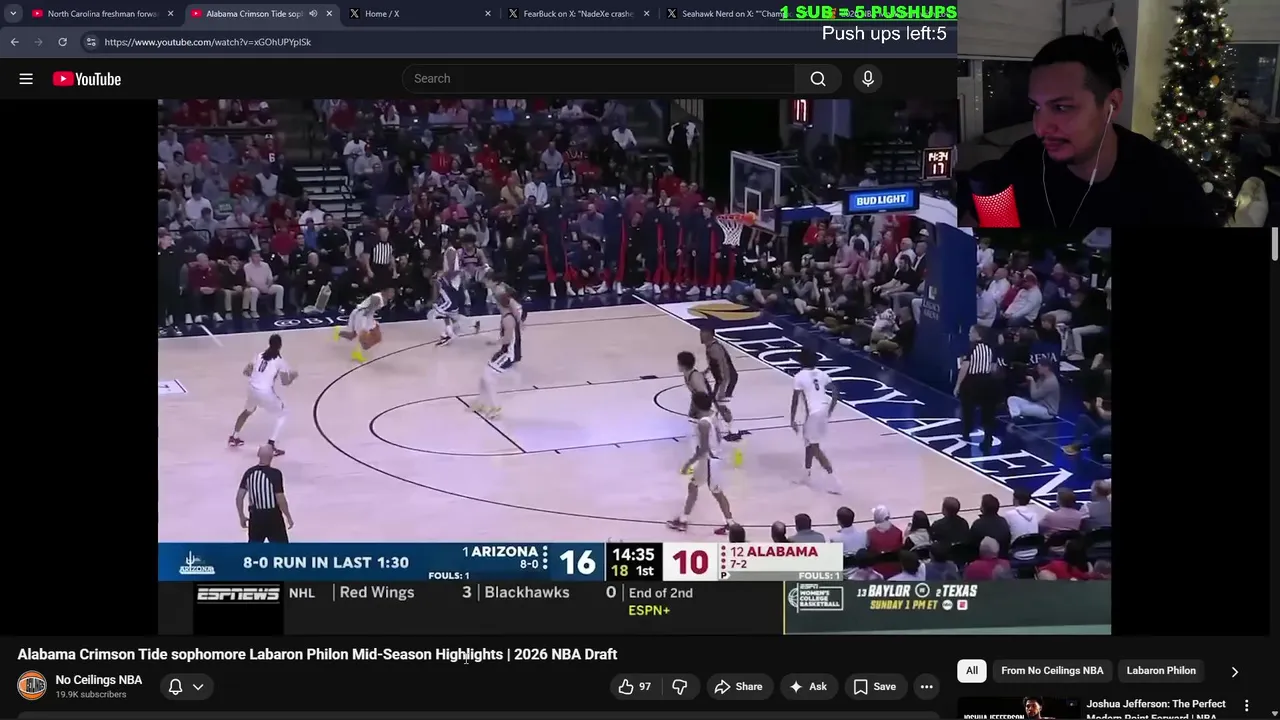Image resolution: width=1280 pixels, height=720 pixels.
Task: Select the YouTube URL in address bar
Action: pyautogui.click(x=208, y=42)
